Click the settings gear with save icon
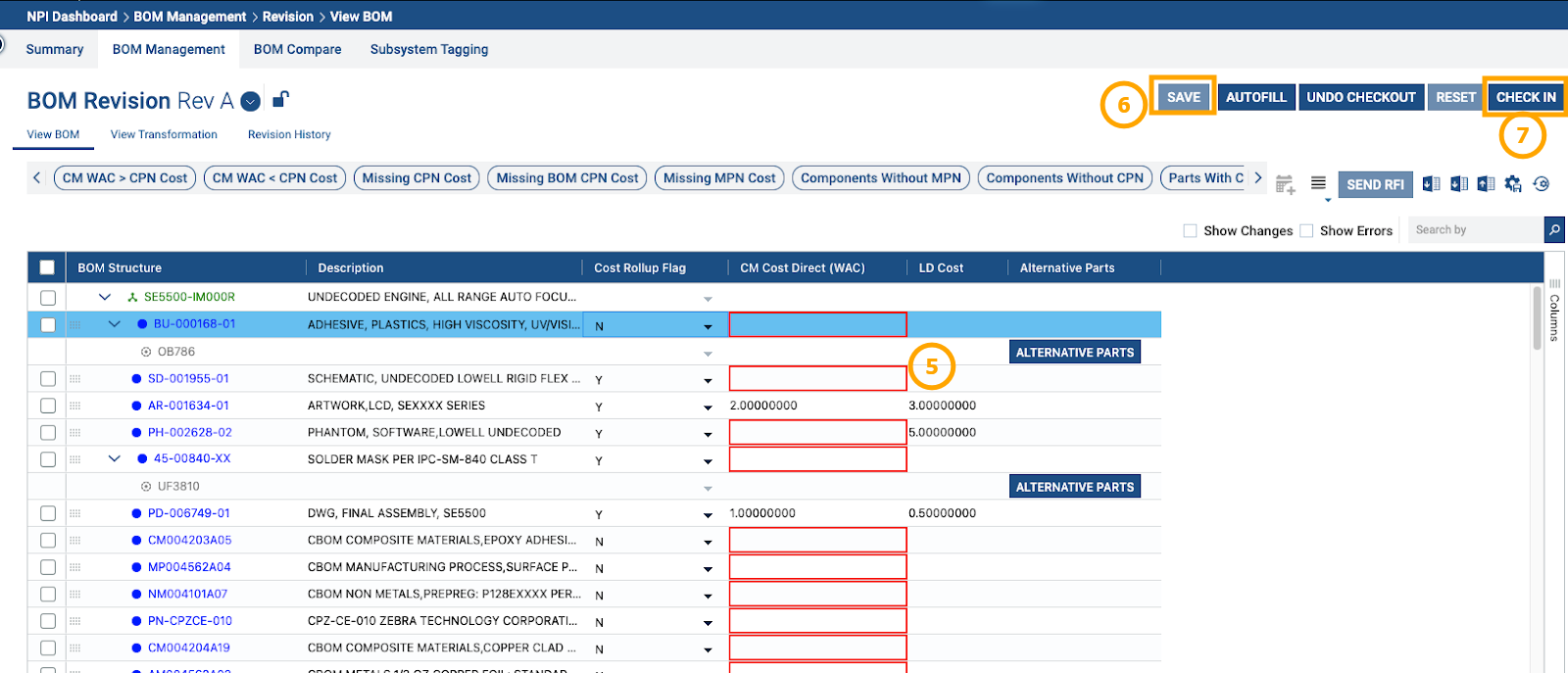 click(x=1513, y=184)
